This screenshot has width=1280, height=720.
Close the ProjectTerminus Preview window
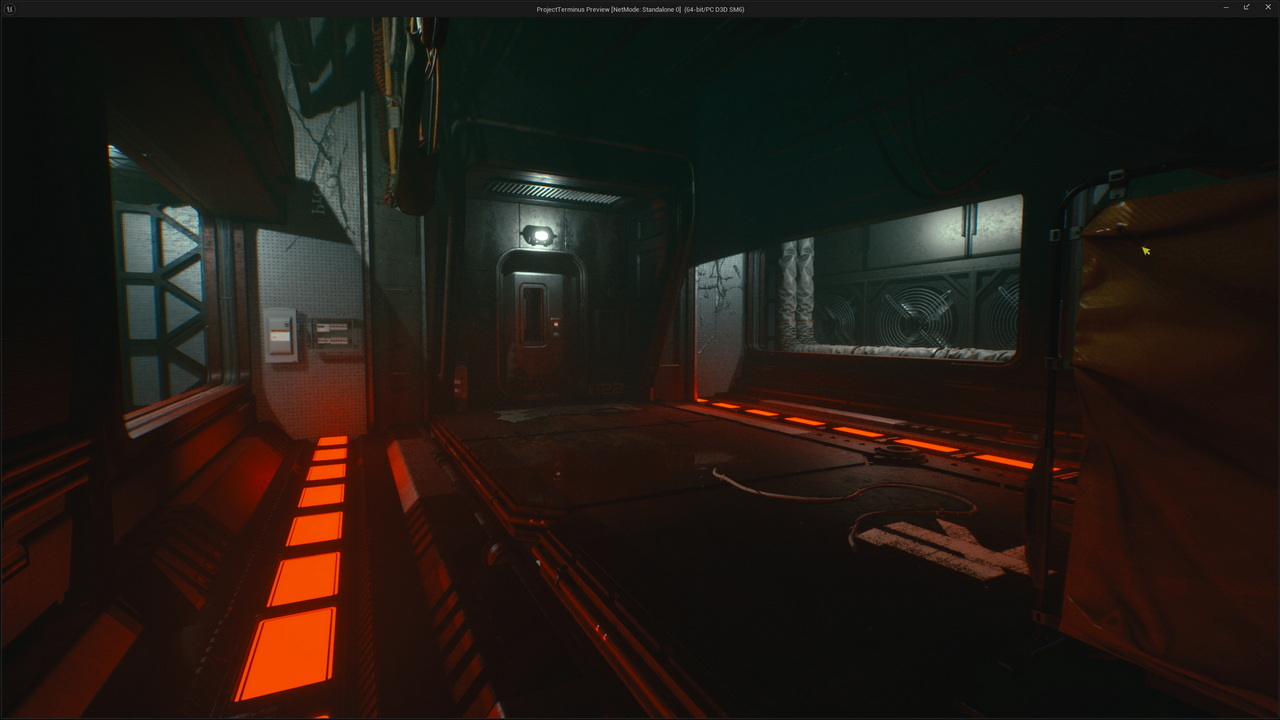pyautogui.click(x=1267, y=8)
